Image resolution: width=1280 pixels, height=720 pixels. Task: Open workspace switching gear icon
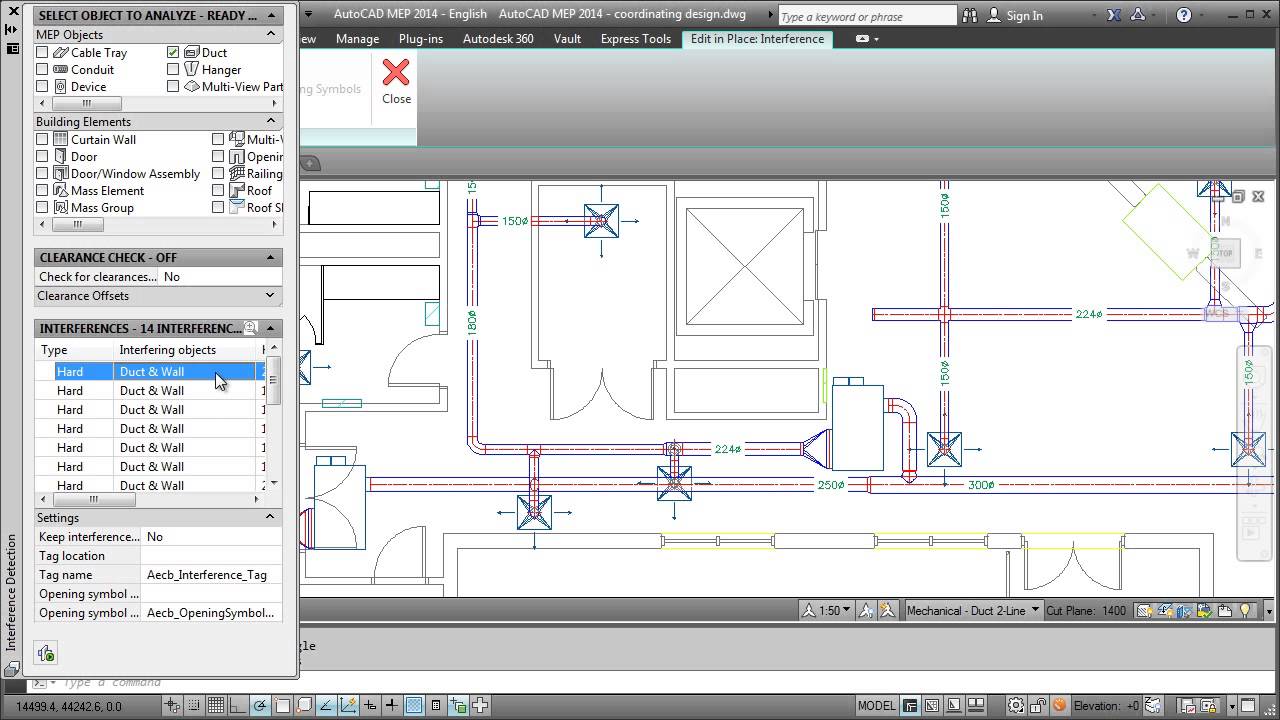coord(1016,705)
